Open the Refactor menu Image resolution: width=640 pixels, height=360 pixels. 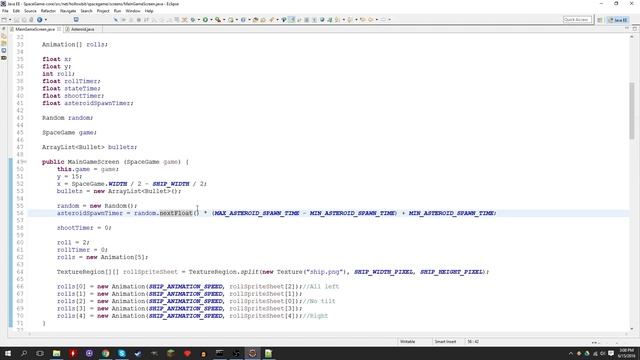click(48, 11)
